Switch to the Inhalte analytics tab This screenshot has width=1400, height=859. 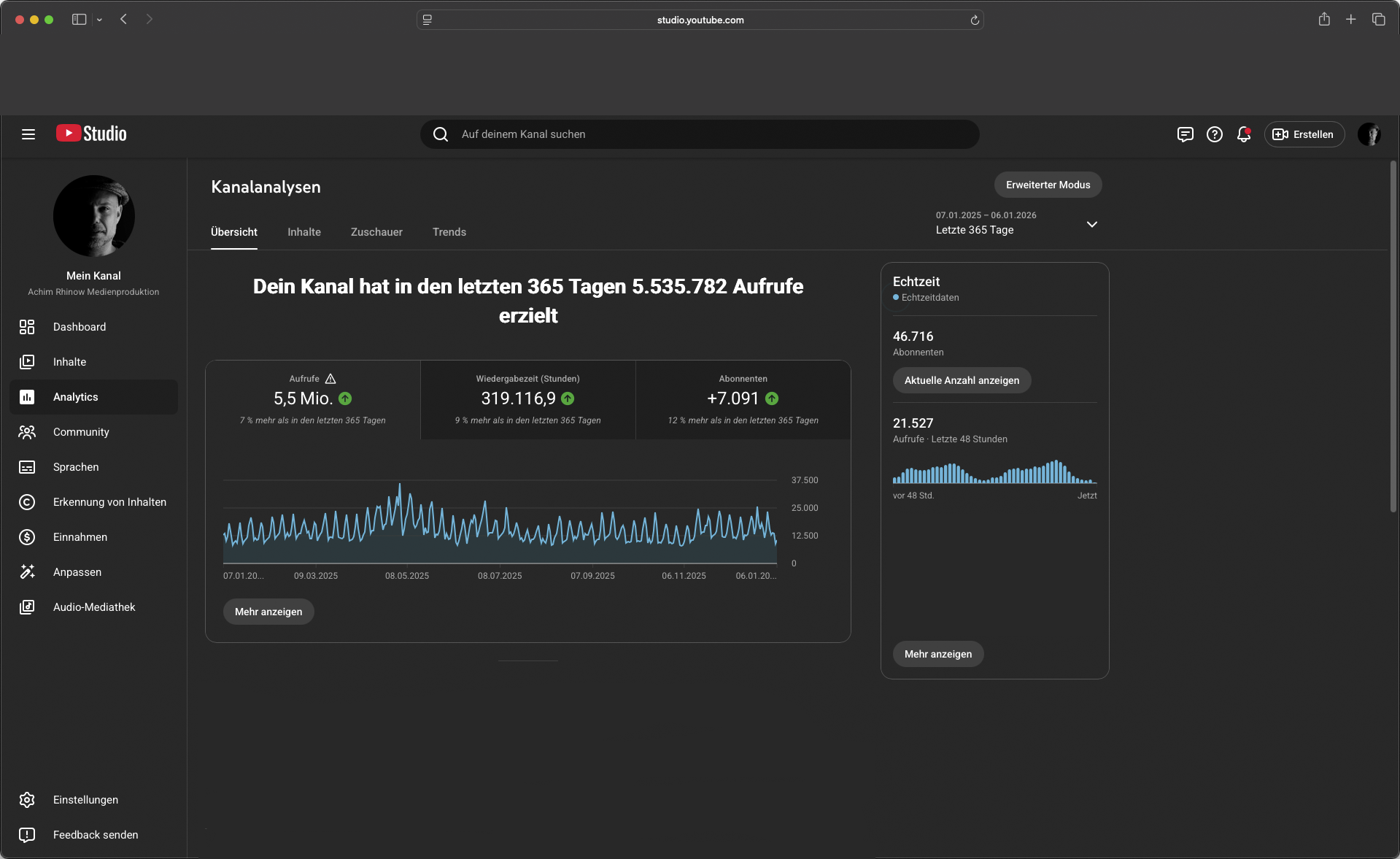click(303, 232)
